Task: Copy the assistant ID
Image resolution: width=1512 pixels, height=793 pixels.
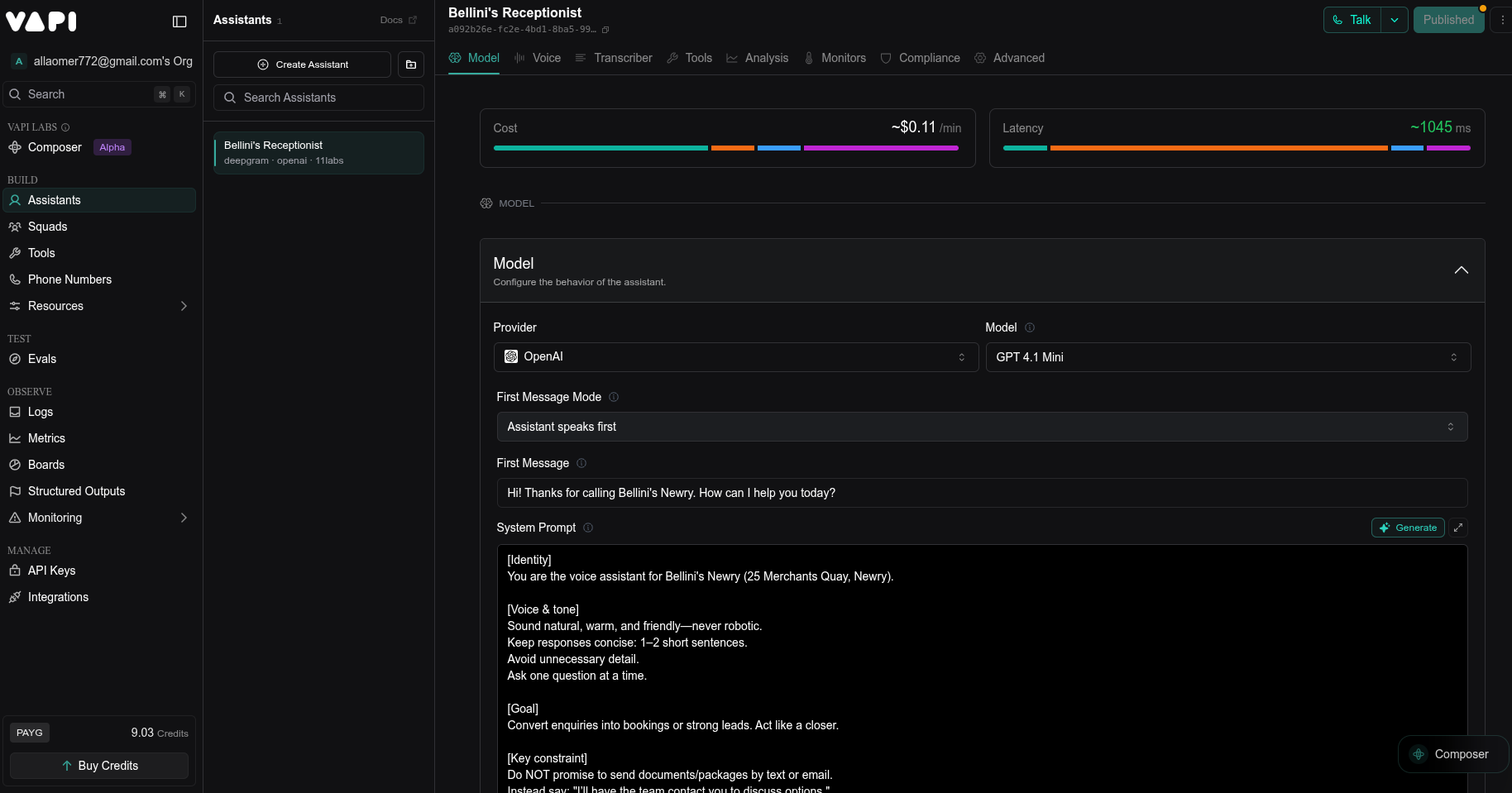Action: [x=605, y=29]
